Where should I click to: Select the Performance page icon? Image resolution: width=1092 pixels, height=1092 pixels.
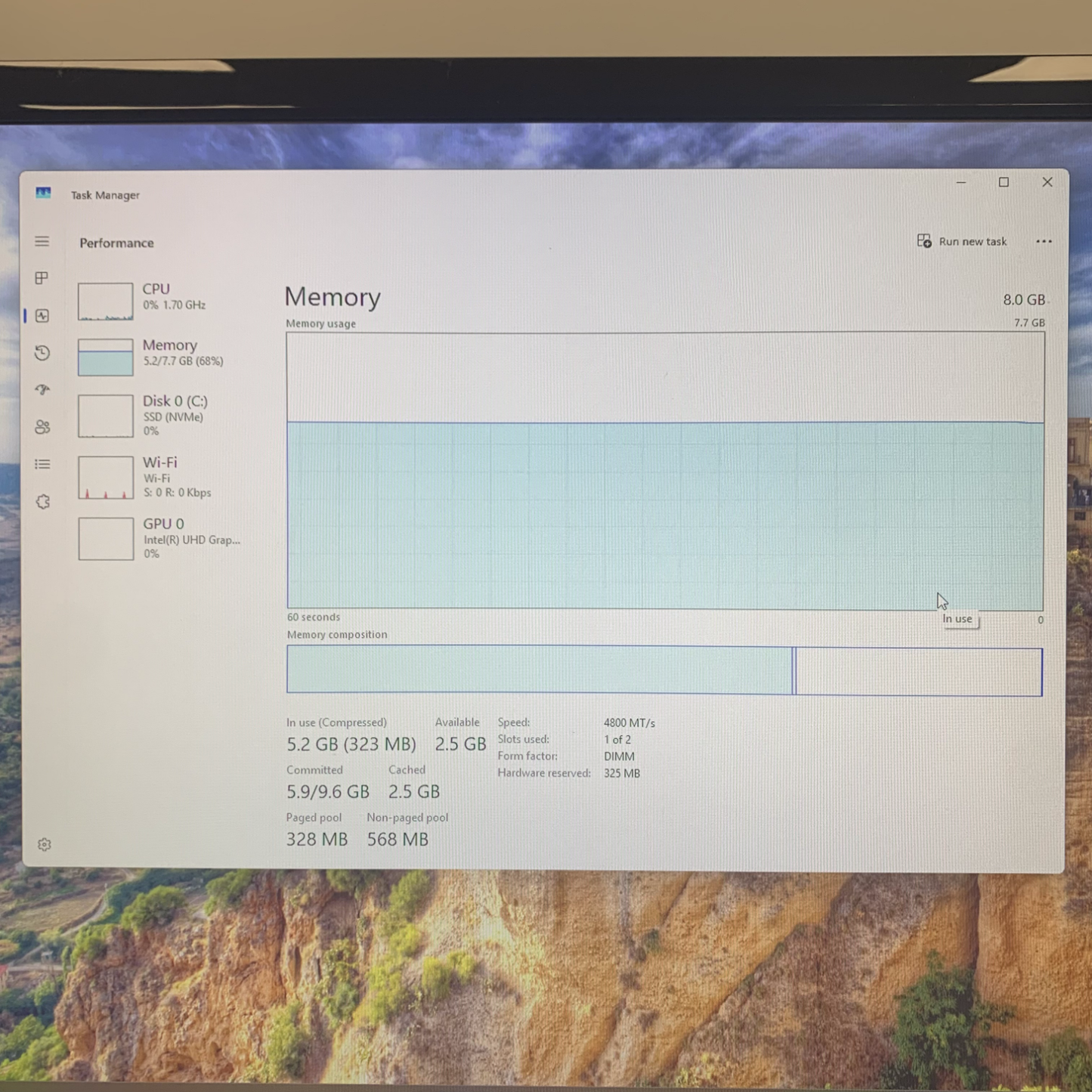click(42, 316)
